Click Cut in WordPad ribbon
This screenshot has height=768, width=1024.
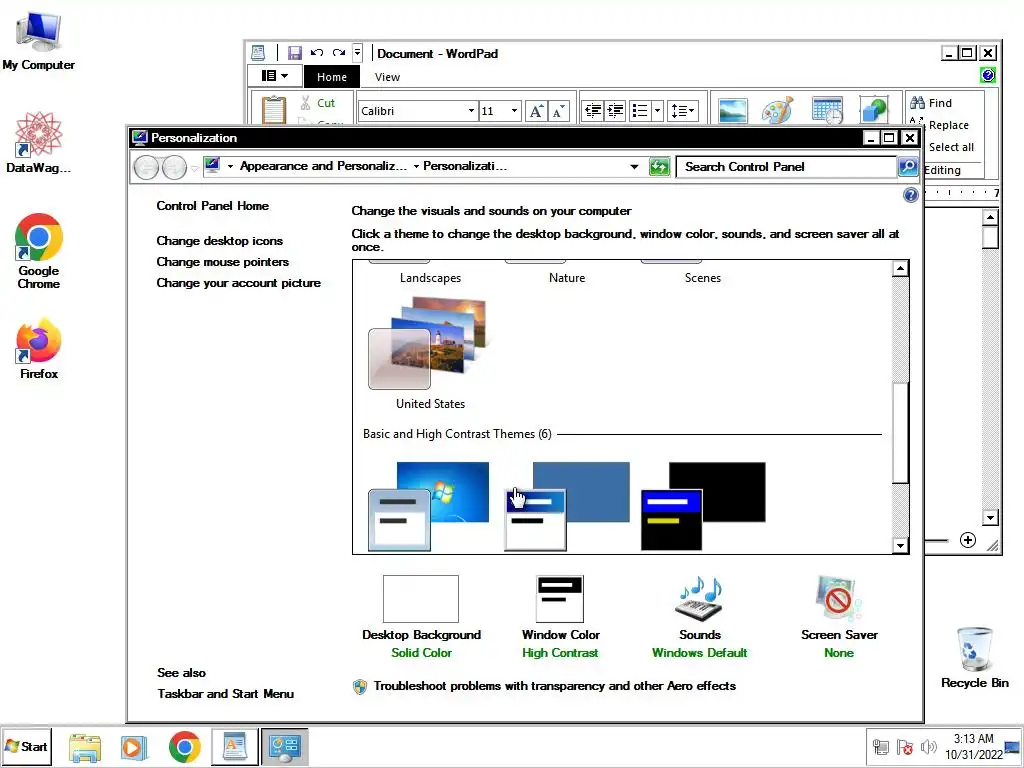[318, 103]
